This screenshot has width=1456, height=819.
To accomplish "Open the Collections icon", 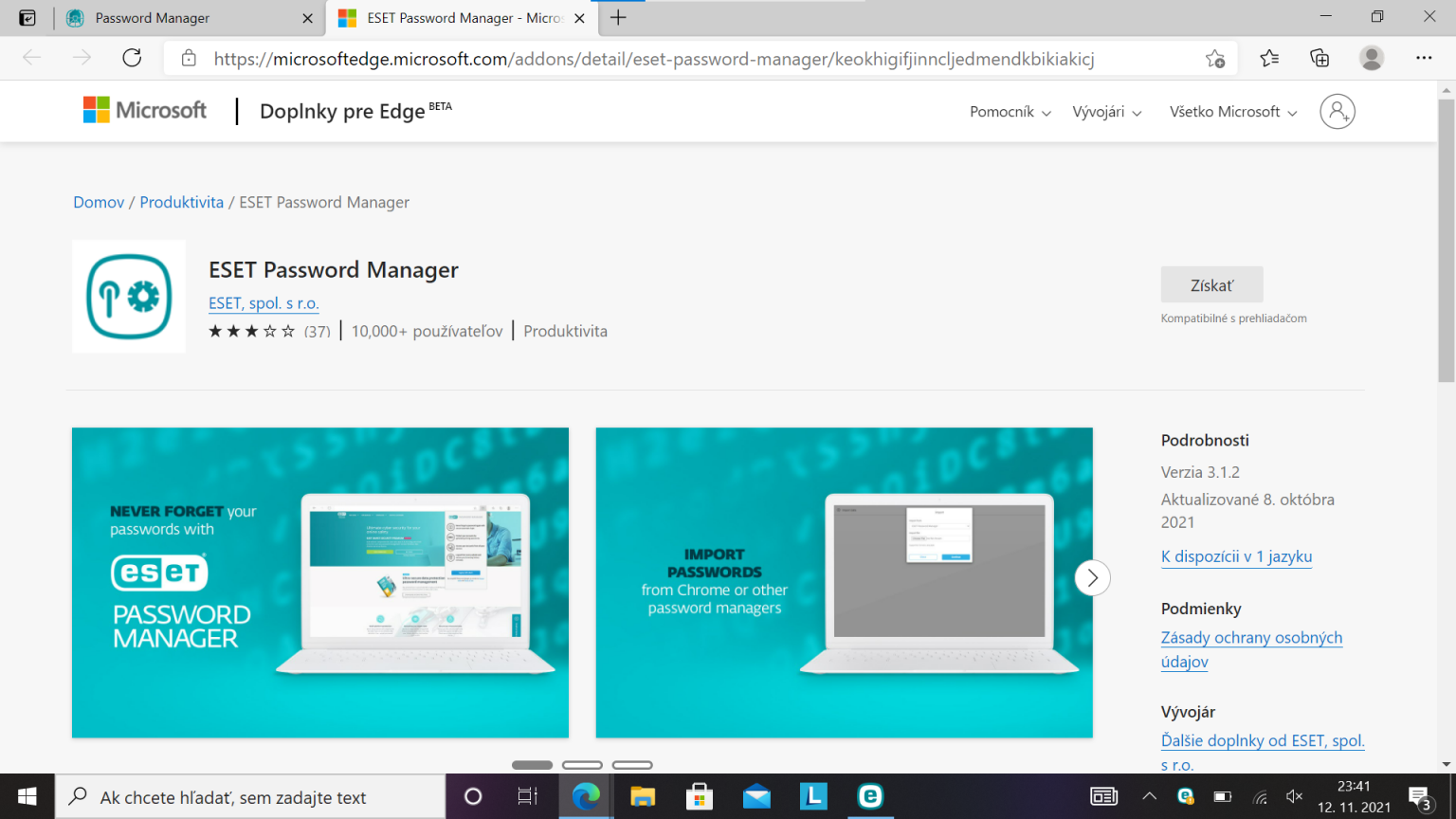I will pos(1319,58).
